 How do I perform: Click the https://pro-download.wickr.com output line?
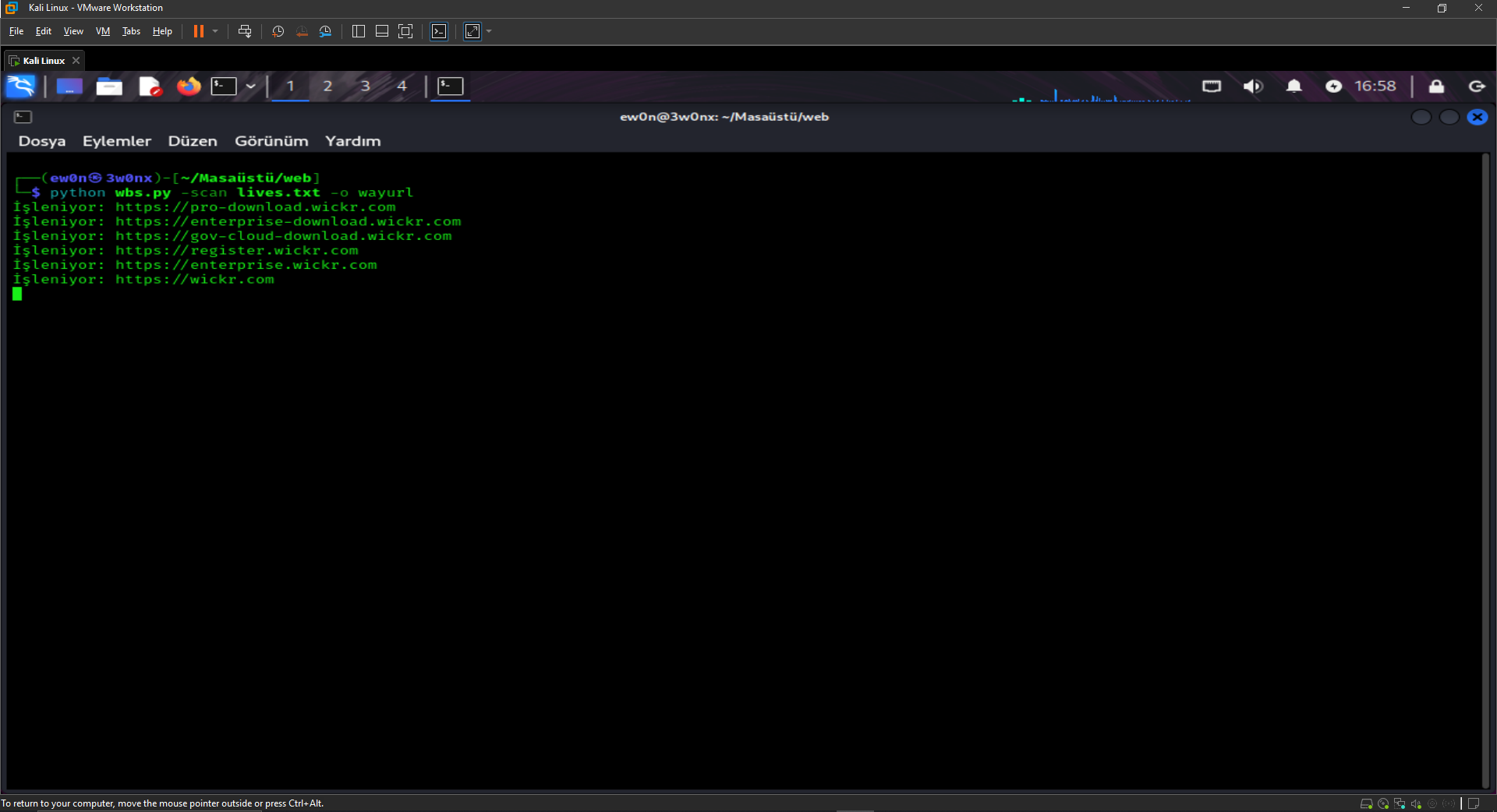pos(204,207)
